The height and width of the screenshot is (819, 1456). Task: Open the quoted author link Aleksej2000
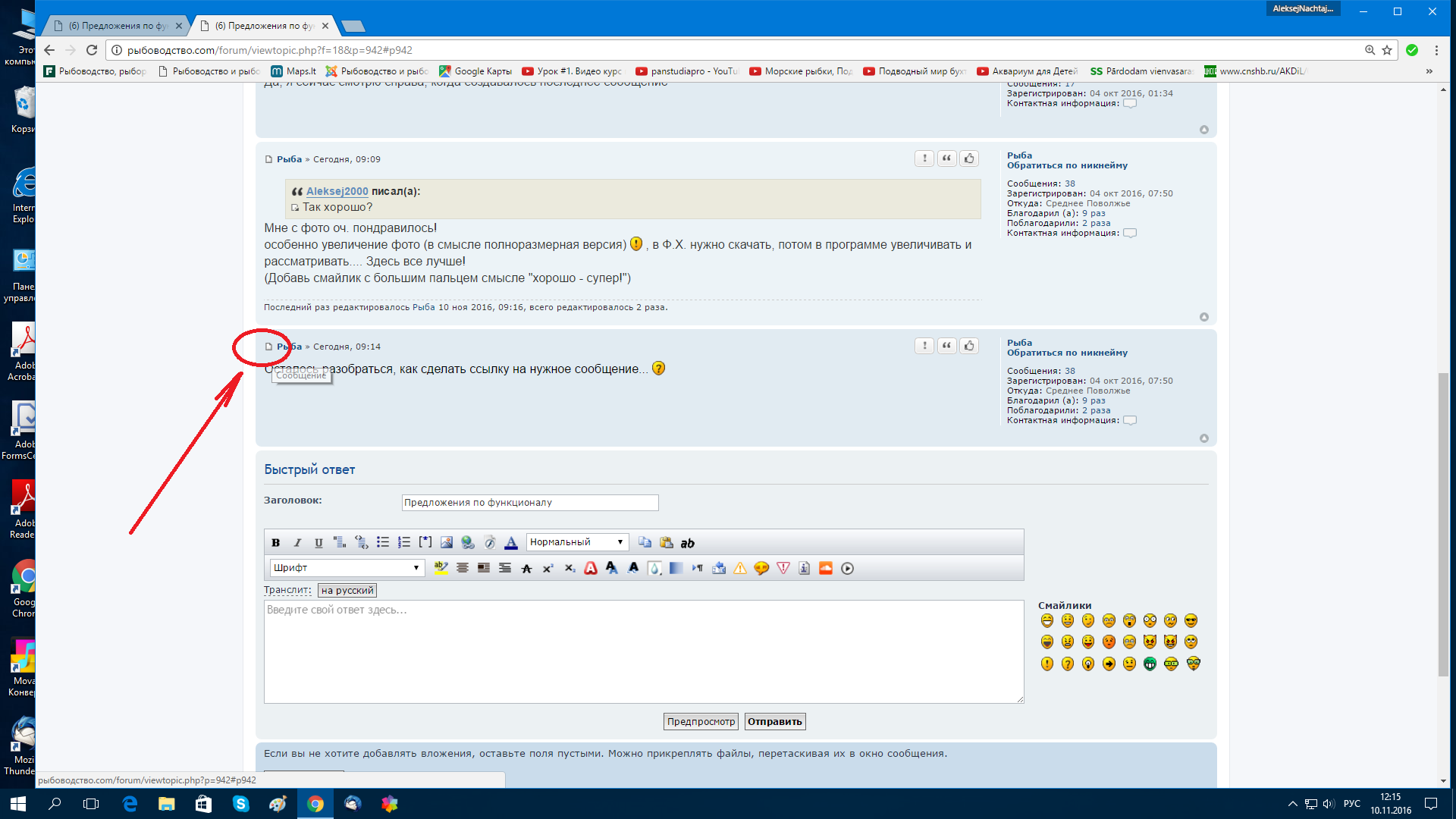337,191
